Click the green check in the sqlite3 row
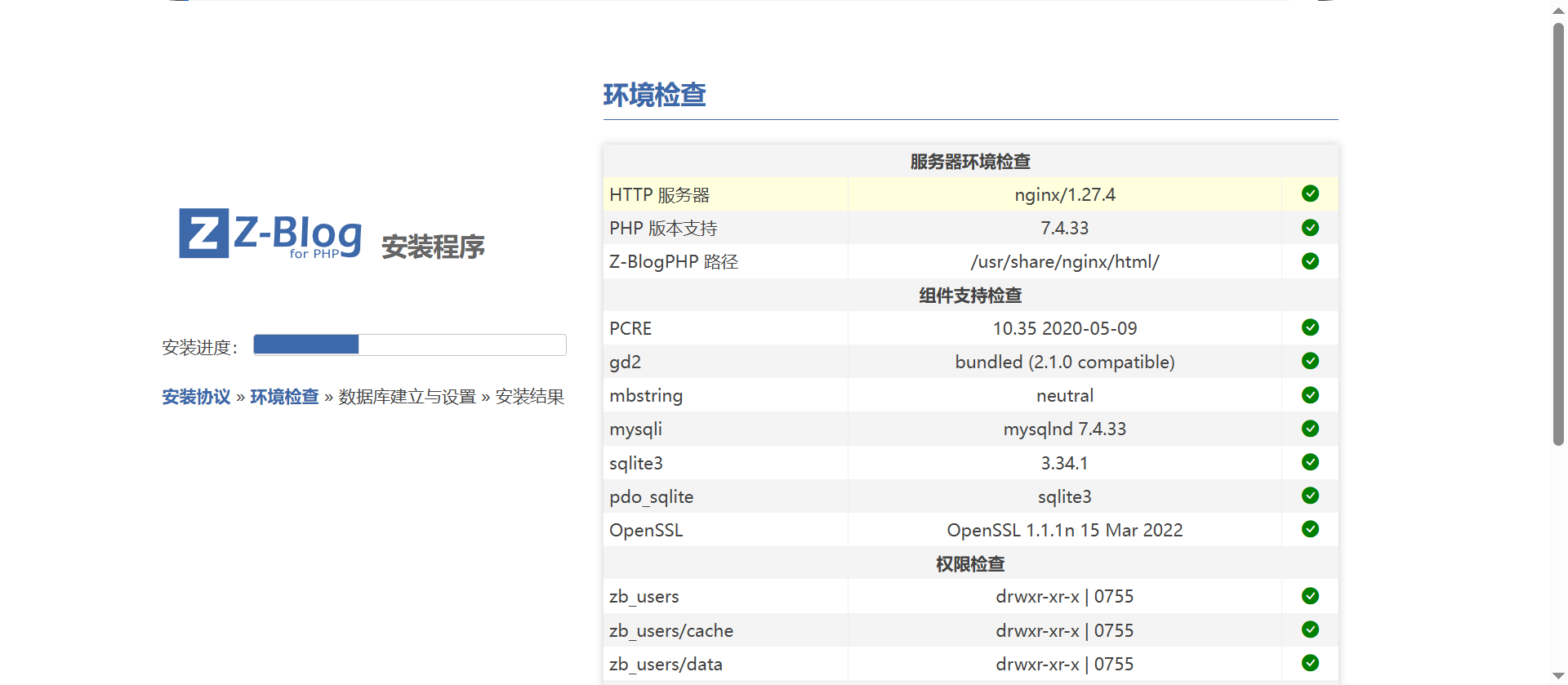This screenshot has width=1568, height=685. [x=1310, y=462]
